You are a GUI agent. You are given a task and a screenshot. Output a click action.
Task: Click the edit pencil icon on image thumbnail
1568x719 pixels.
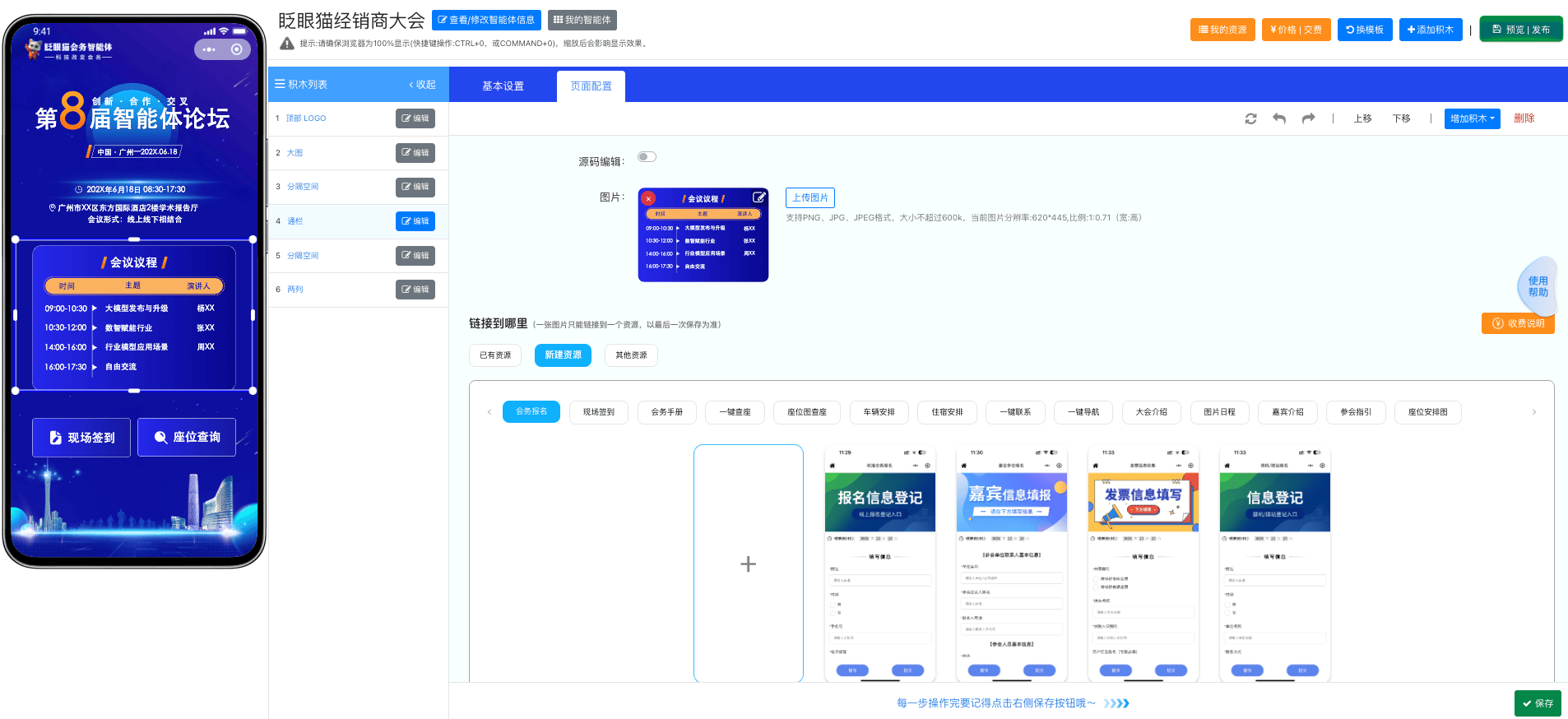coord(758,197)
